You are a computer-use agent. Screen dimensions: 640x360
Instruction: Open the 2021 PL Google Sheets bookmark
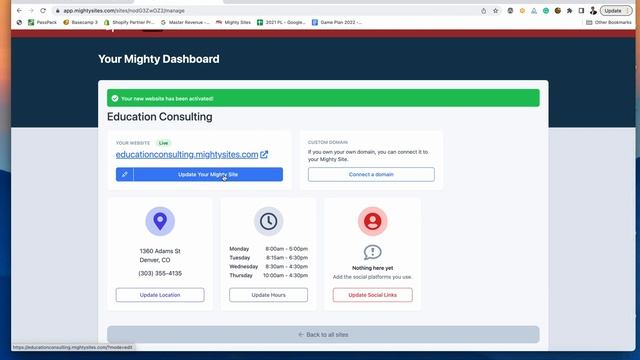click(x=281, y=22)
